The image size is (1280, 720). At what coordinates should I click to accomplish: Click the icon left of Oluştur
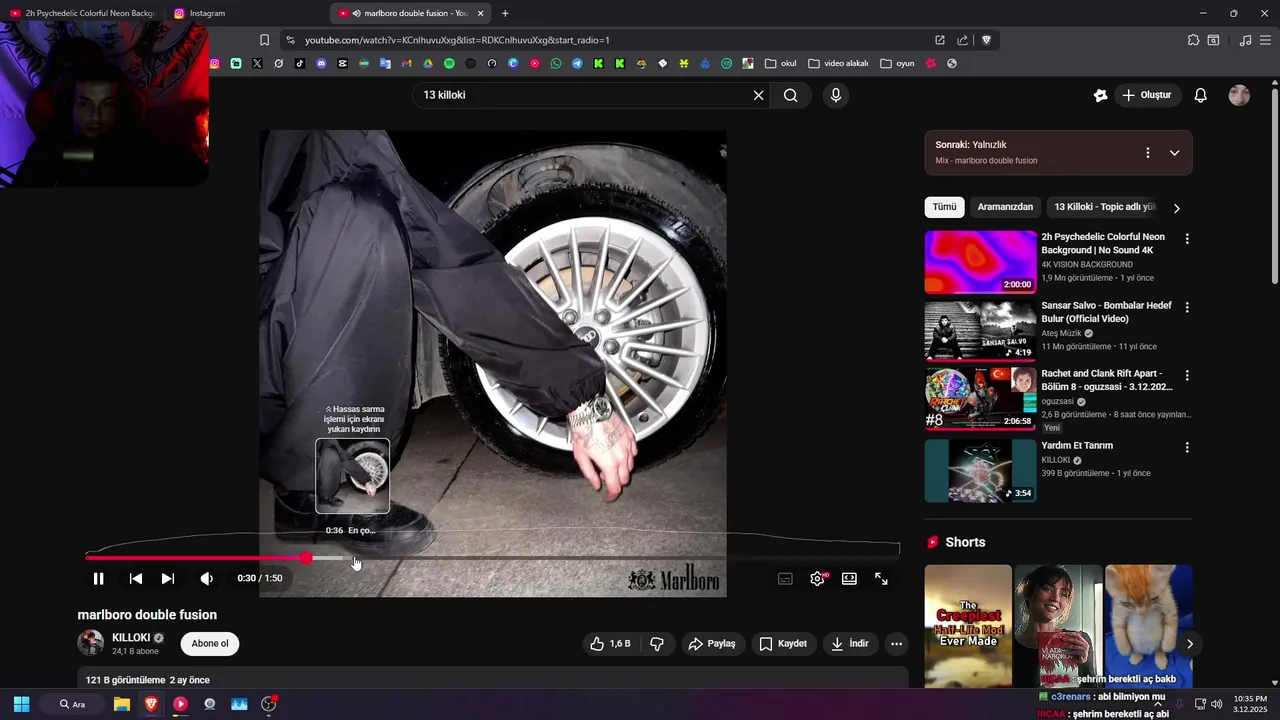pyautogui.click(x=1101, y=95)
